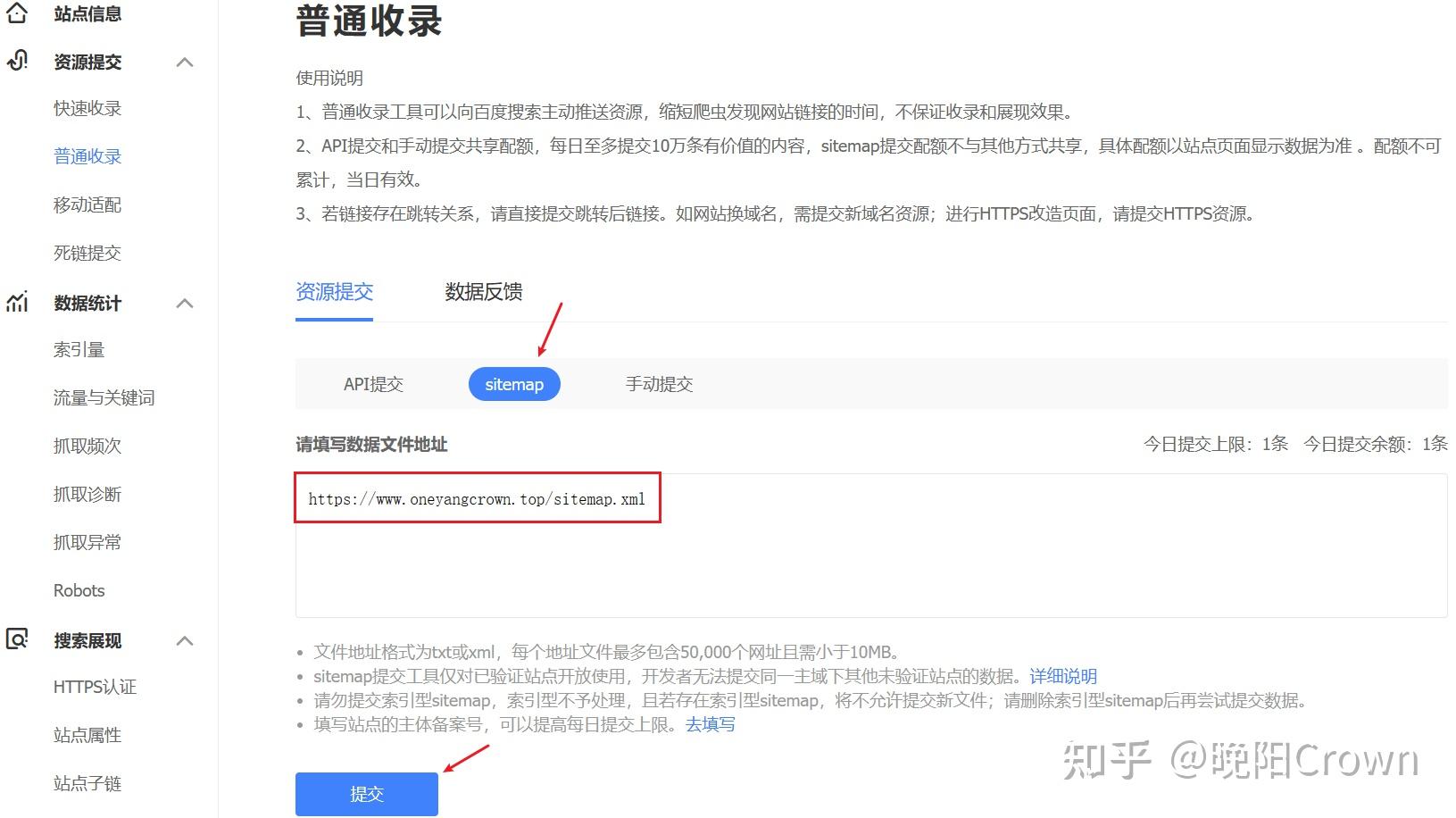Image resolution: width=1456 pixels, height=818 pixels.
Task: Select the 资源提交 tab
Action: (334, 292)
